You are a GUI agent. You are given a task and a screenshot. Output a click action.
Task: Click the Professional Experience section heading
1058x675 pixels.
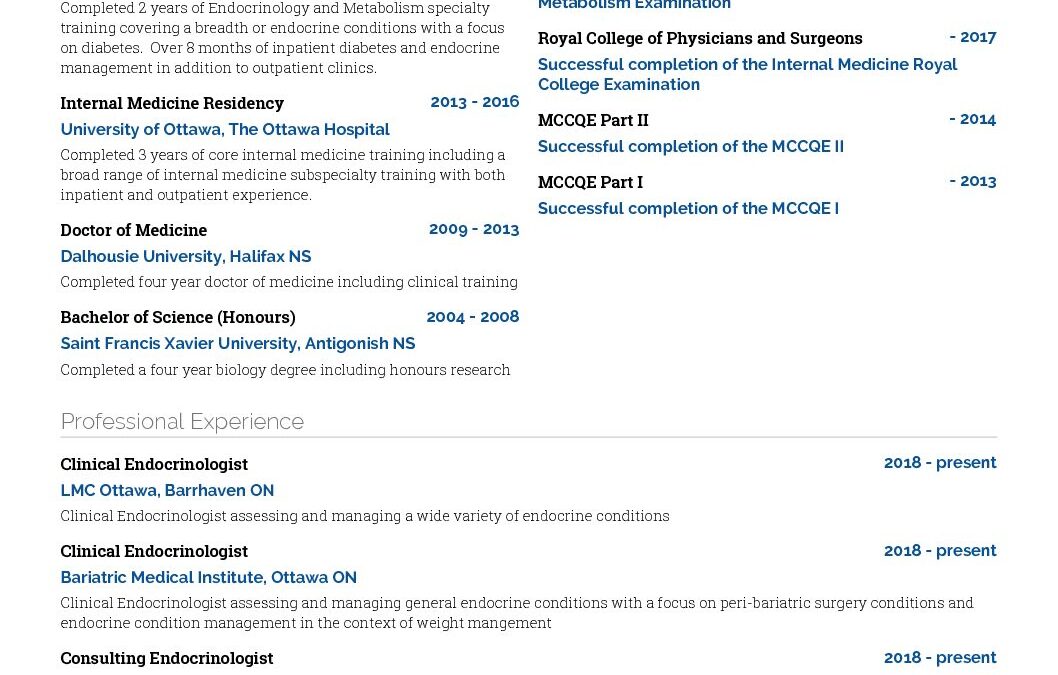[182, 421]
